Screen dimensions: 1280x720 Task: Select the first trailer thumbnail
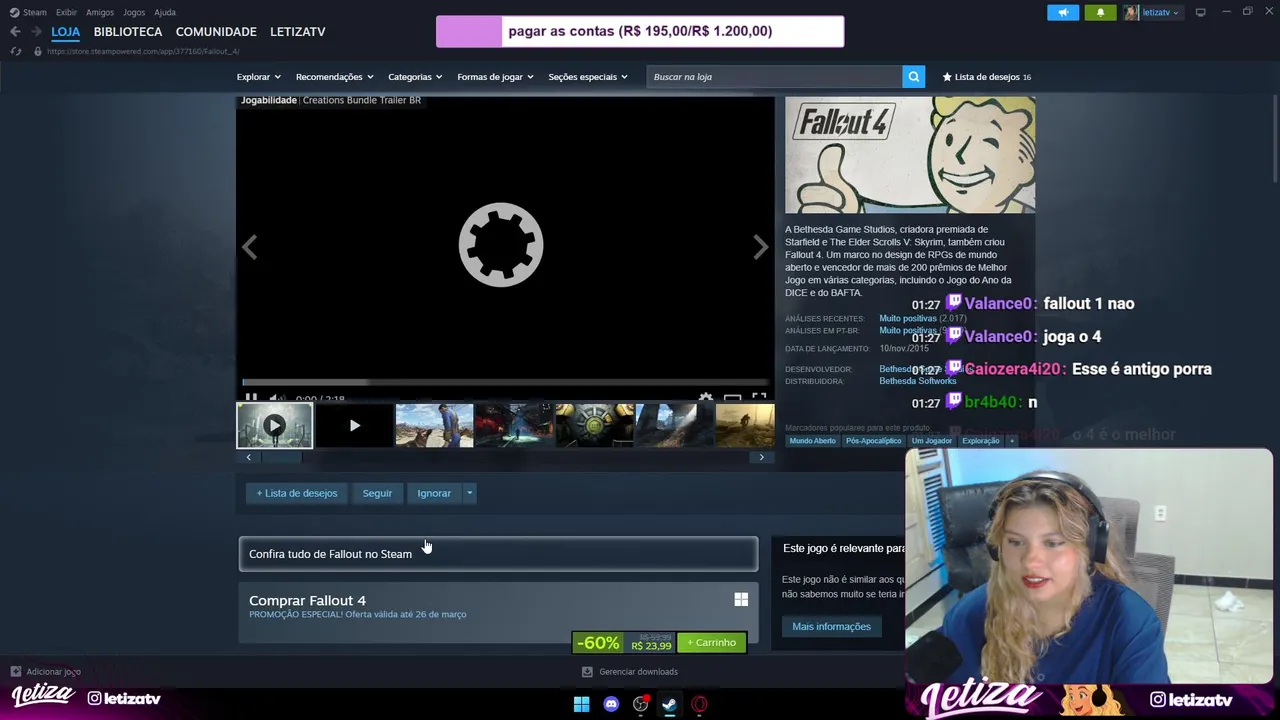pyautogui.click(x=274, y=425)
